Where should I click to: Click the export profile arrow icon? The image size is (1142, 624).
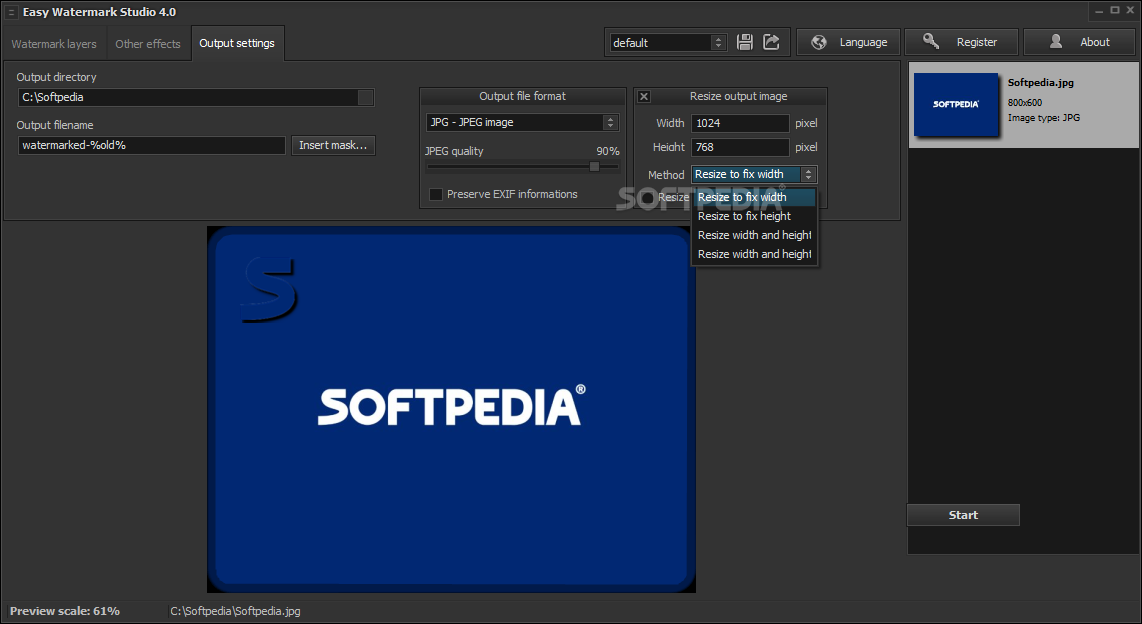771,42
